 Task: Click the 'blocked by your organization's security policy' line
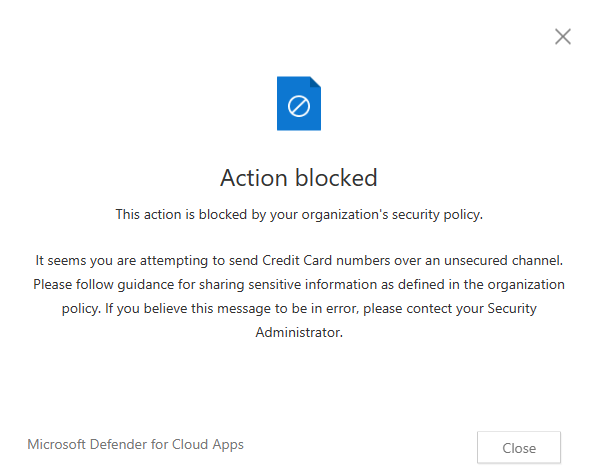299,215
